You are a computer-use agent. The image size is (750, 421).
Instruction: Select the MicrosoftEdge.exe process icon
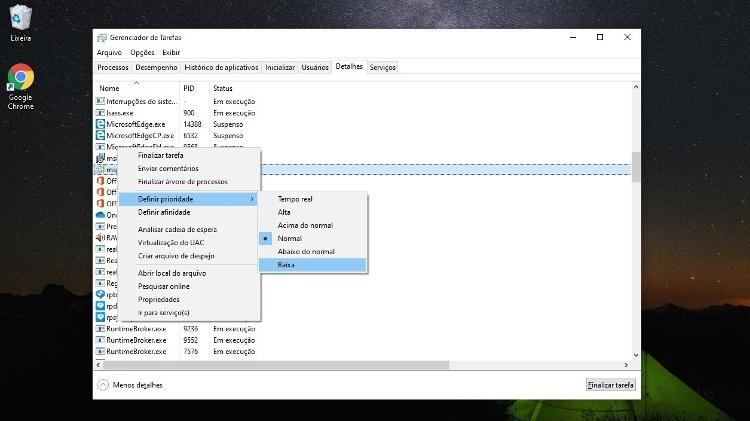(100, 124)
